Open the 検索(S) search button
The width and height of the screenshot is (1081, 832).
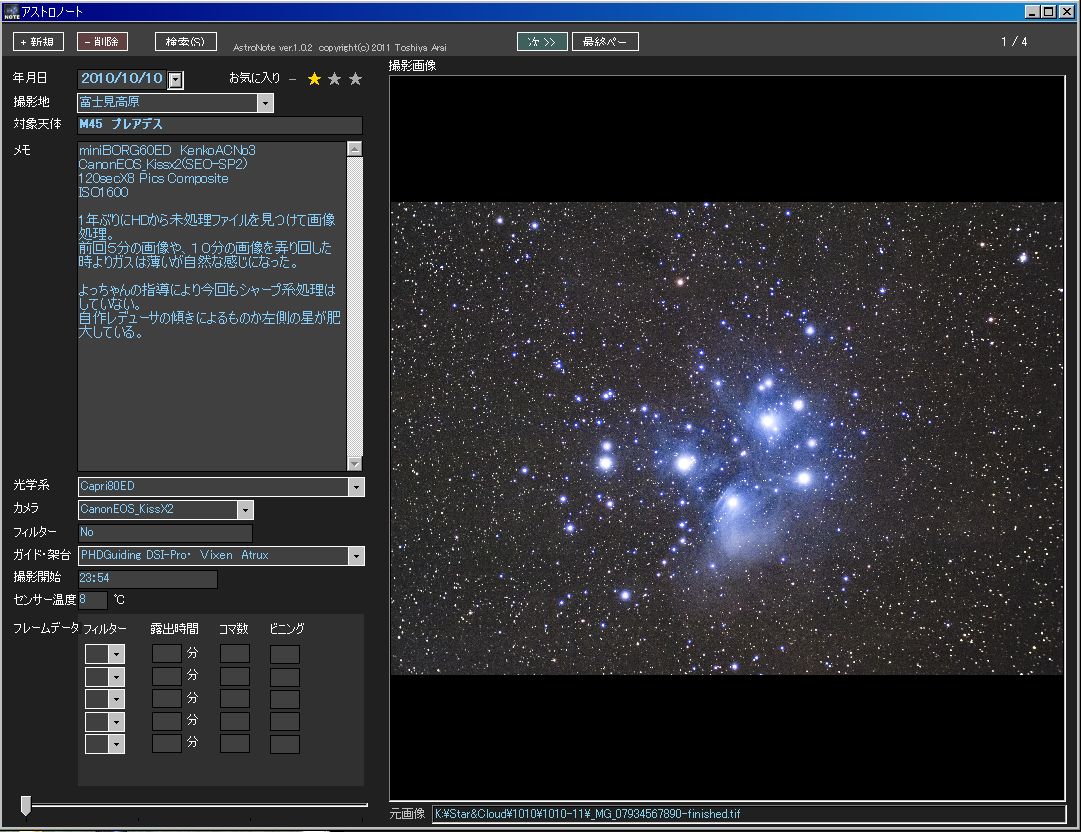[185, 41]
